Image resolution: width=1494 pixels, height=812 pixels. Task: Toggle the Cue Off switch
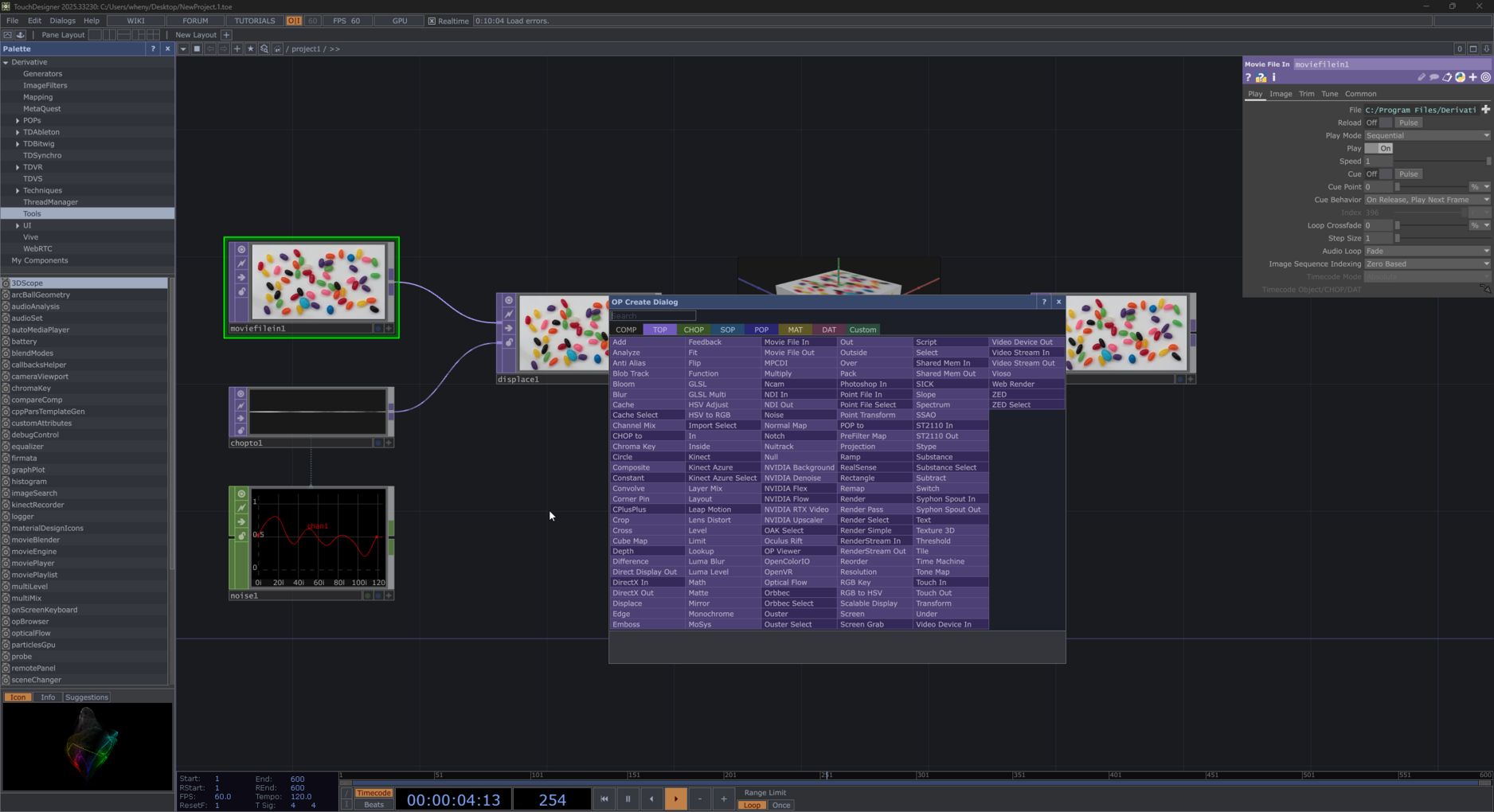coord(1379,174)
